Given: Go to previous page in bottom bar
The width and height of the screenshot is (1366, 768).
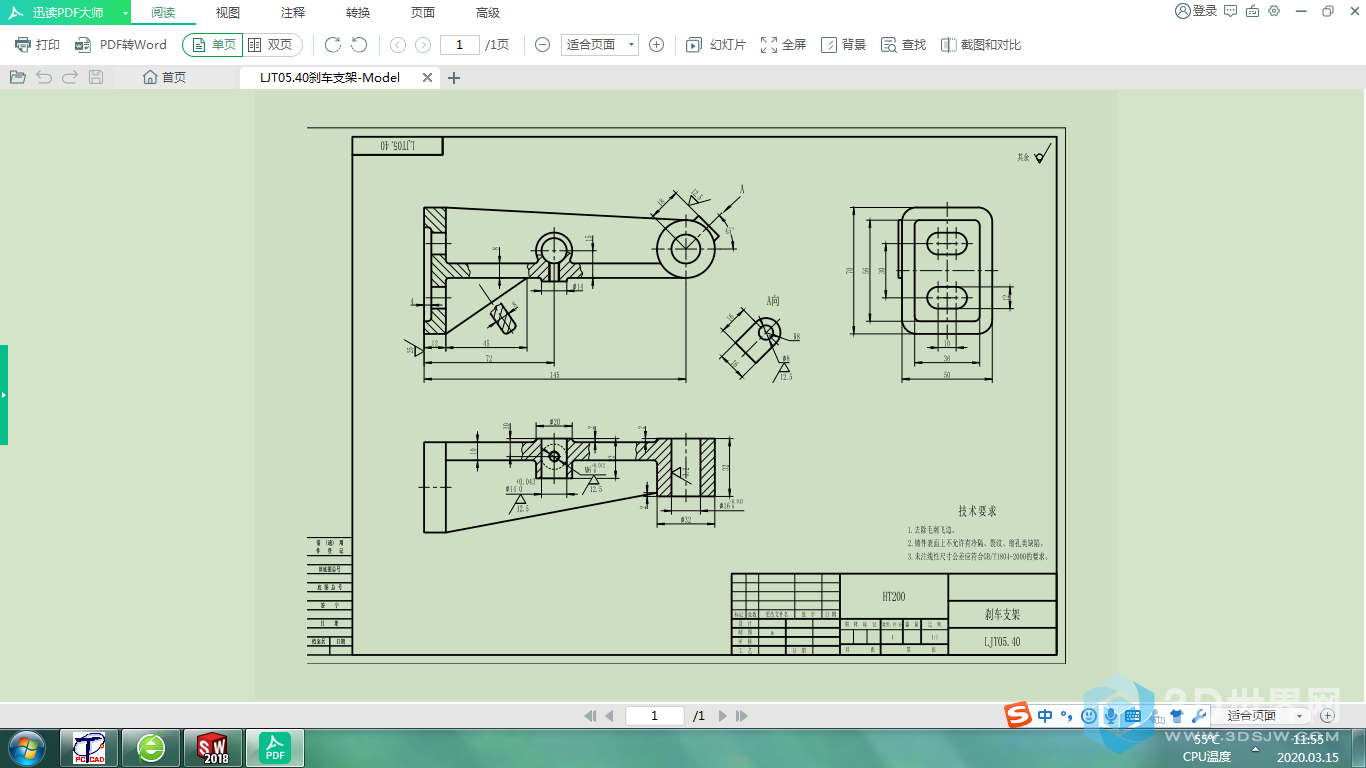Looking at the screenshot, I should [x=609, y=716].
